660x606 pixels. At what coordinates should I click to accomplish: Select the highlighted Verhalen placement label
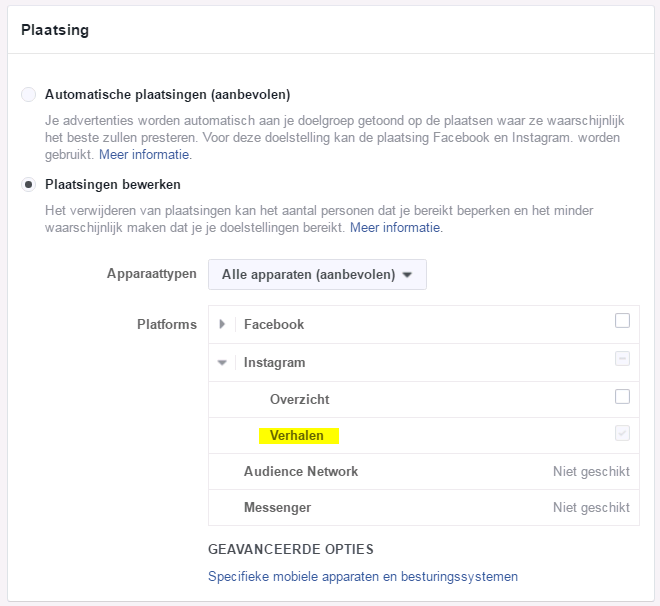[x=298, y=436]
